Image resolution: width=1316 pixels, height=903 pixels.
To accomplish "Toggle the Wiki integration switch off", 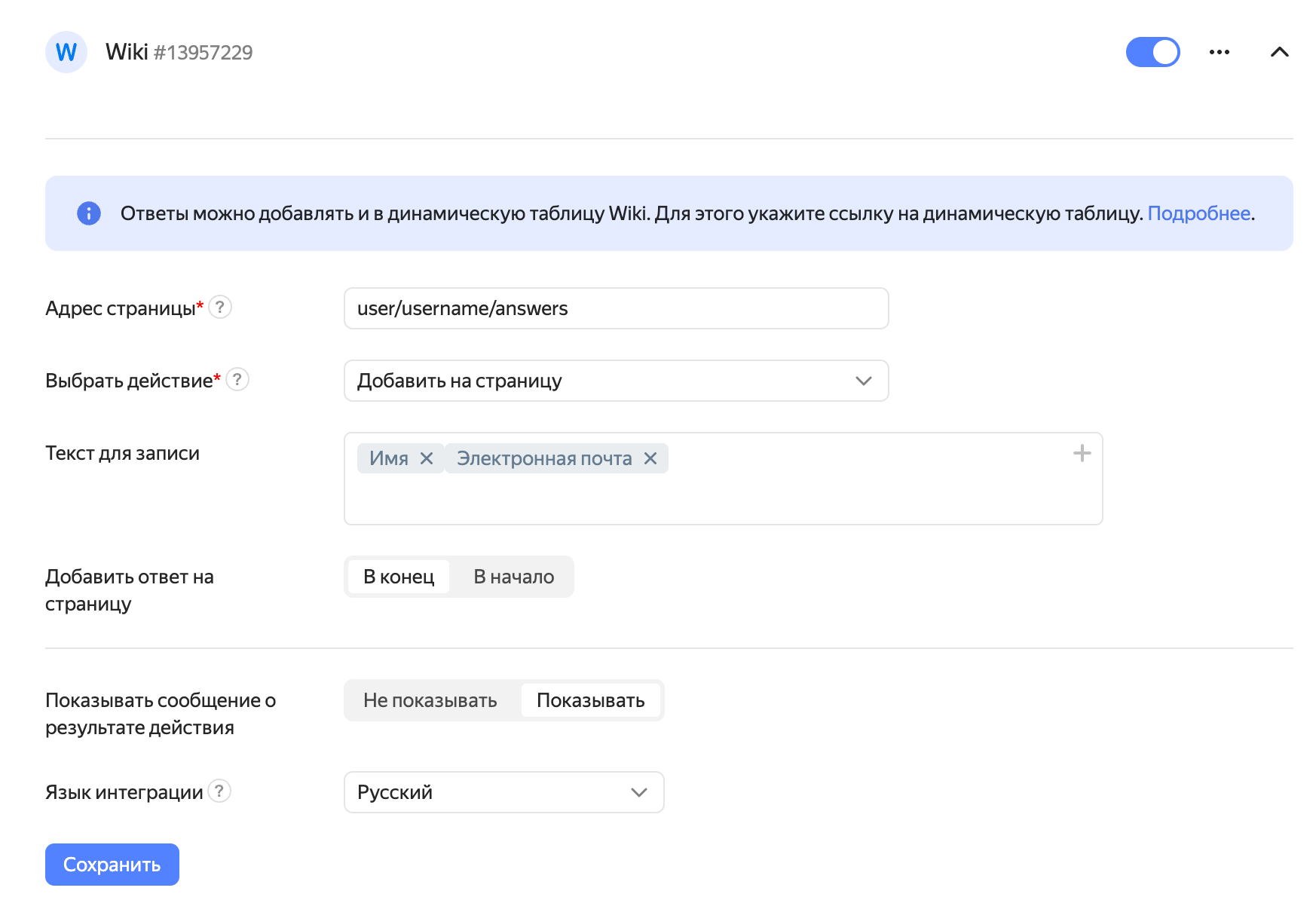I will coord(1152,52).
